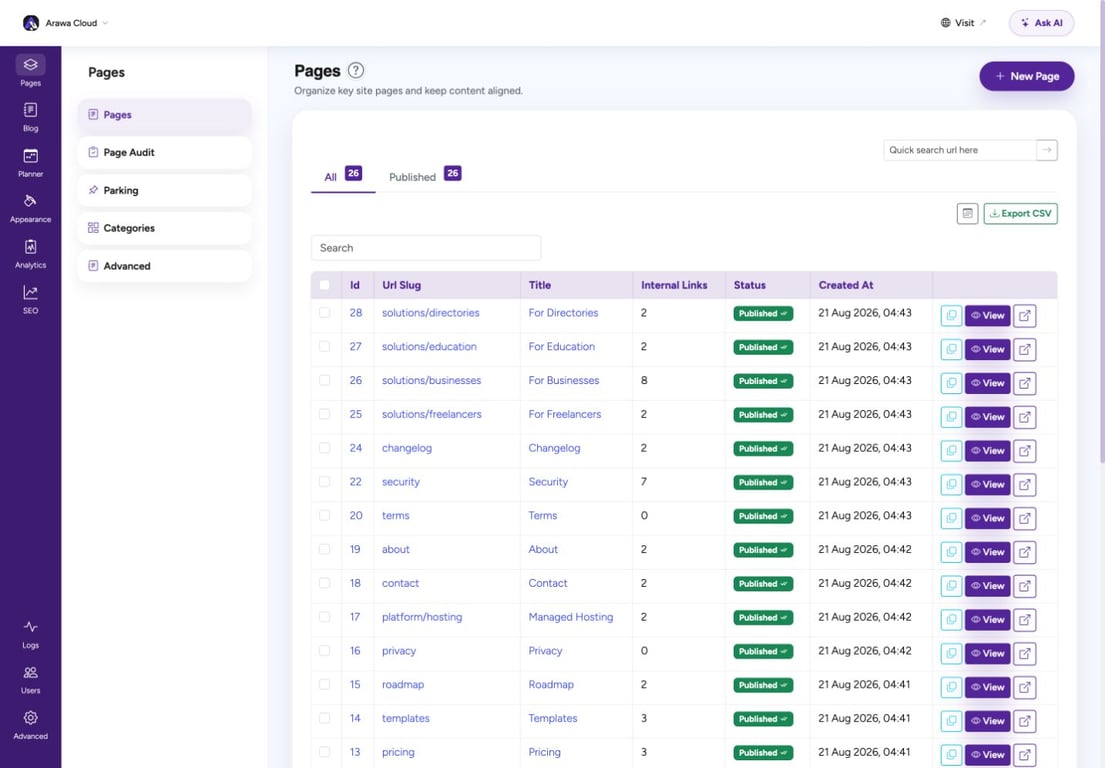This screenshot has width=1105, height=768.
Task: Duplicate the platform/hosting page
Action: click(951, 620)
